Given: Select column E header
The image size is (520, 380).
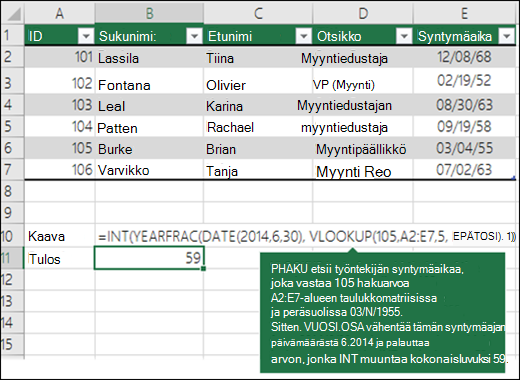Looking at the screenshot, I should click(x=464, y=13).
